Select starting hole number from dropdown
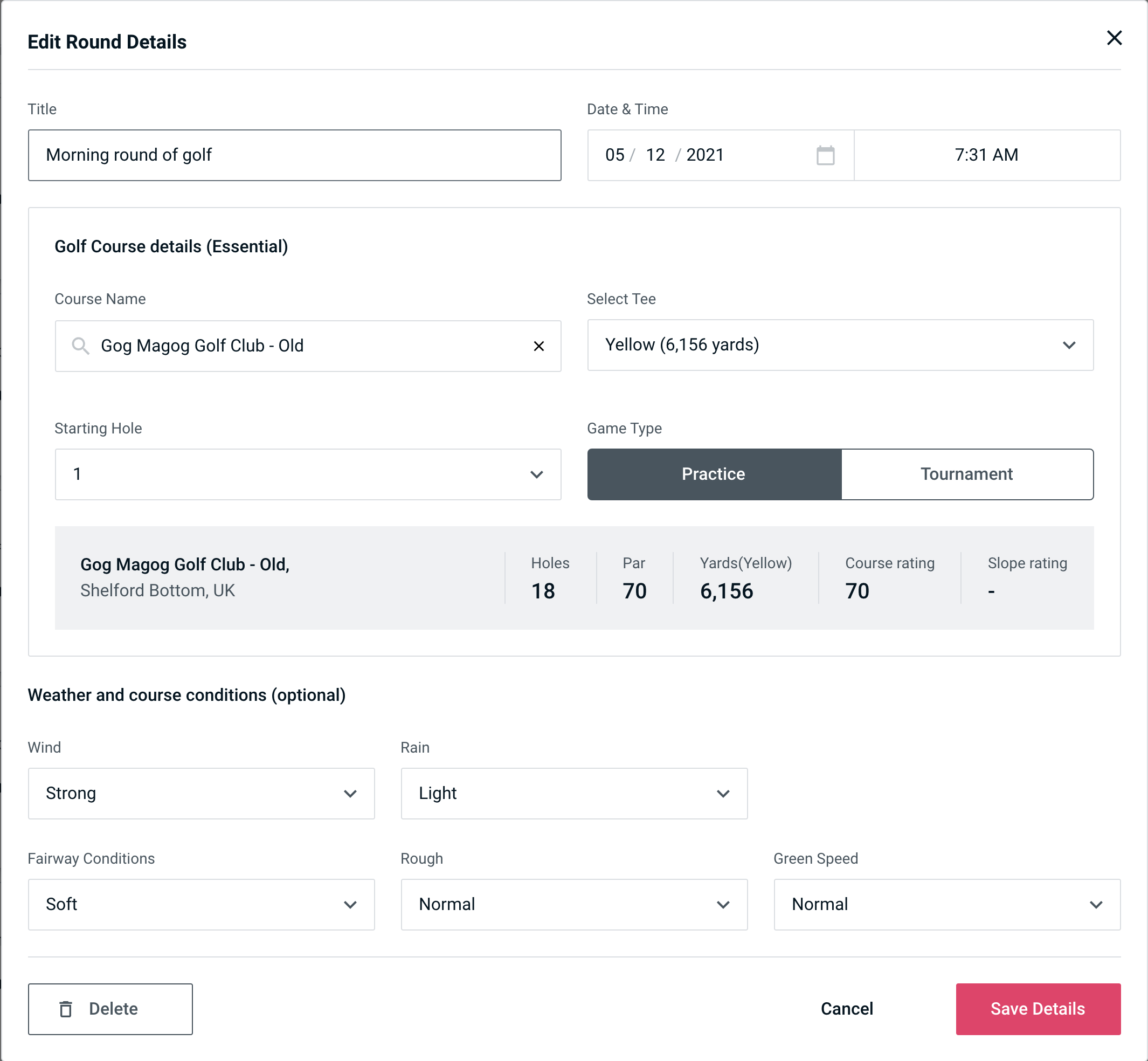 point(307,474)
